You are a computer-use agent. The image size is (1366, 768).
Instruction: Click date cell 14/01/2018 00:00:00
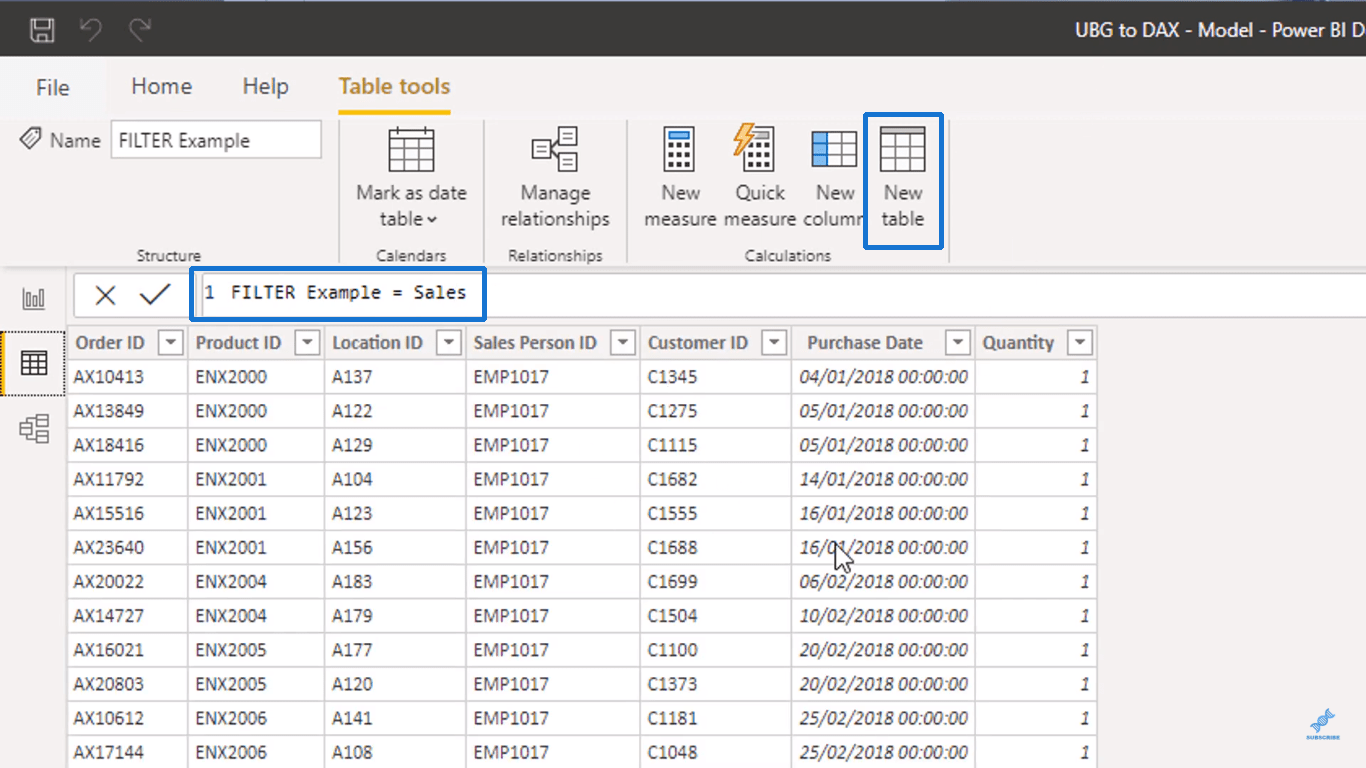point(883,479)
